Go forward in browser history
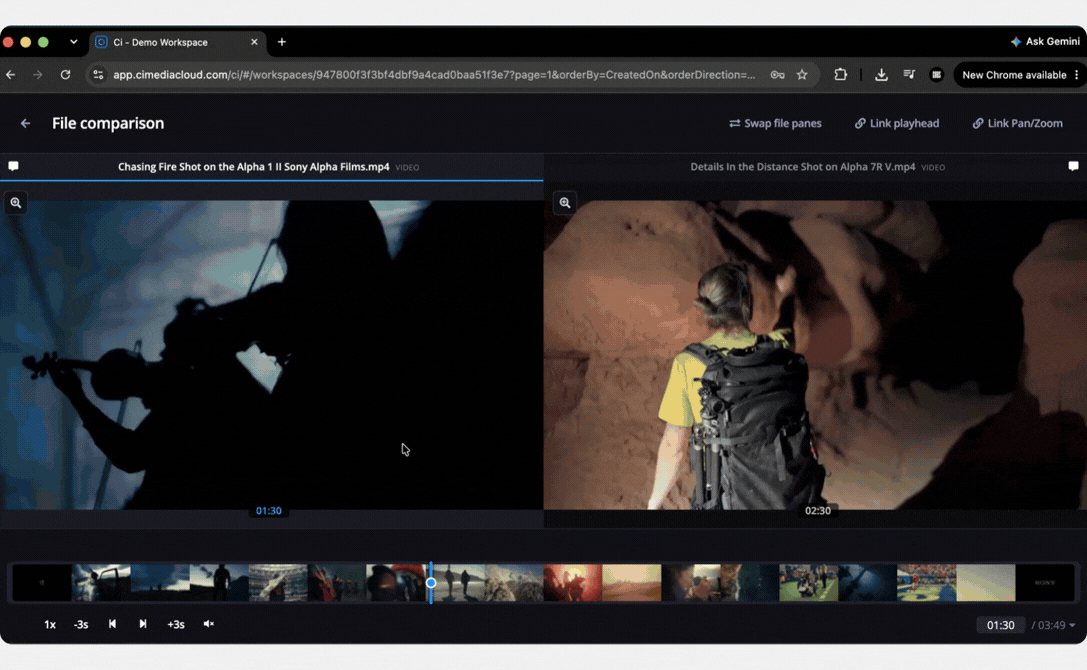Screen dimensions: 1087x670 click(38, 74)
